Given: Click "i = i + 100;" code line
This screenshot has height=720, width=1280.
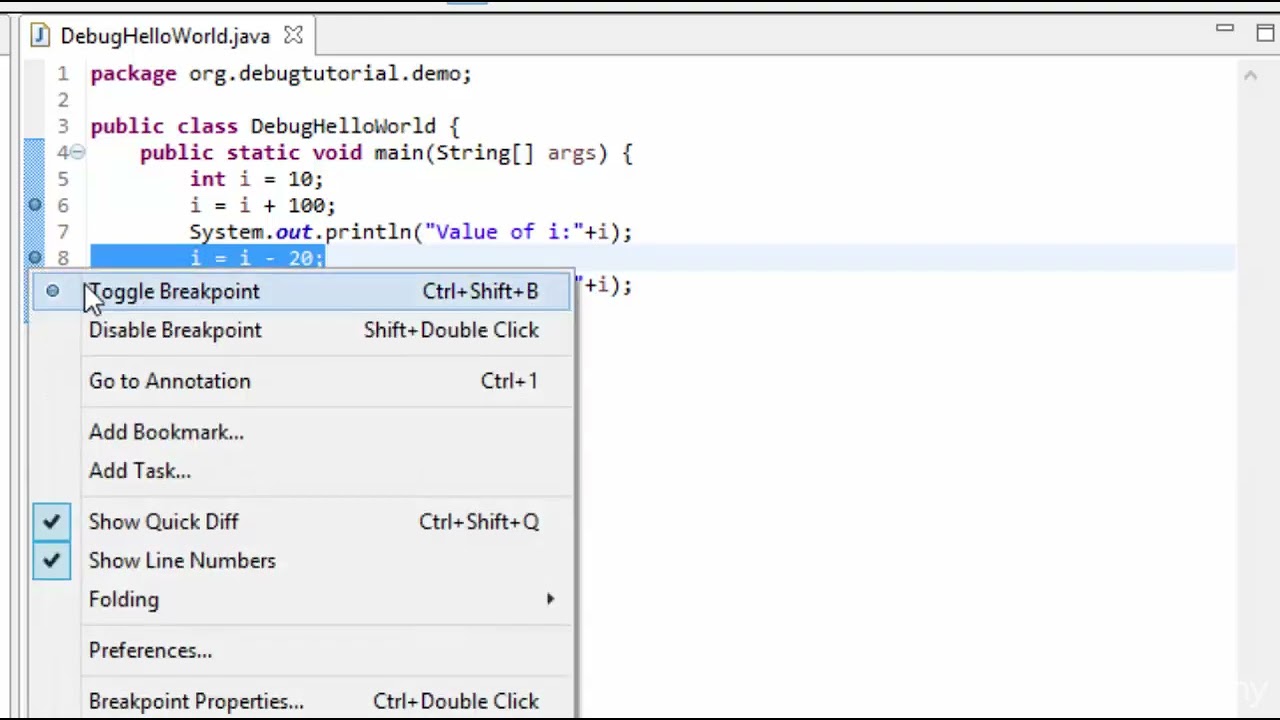Looking at the screenshot, I should pyautogui.click(x=263, y=206).
